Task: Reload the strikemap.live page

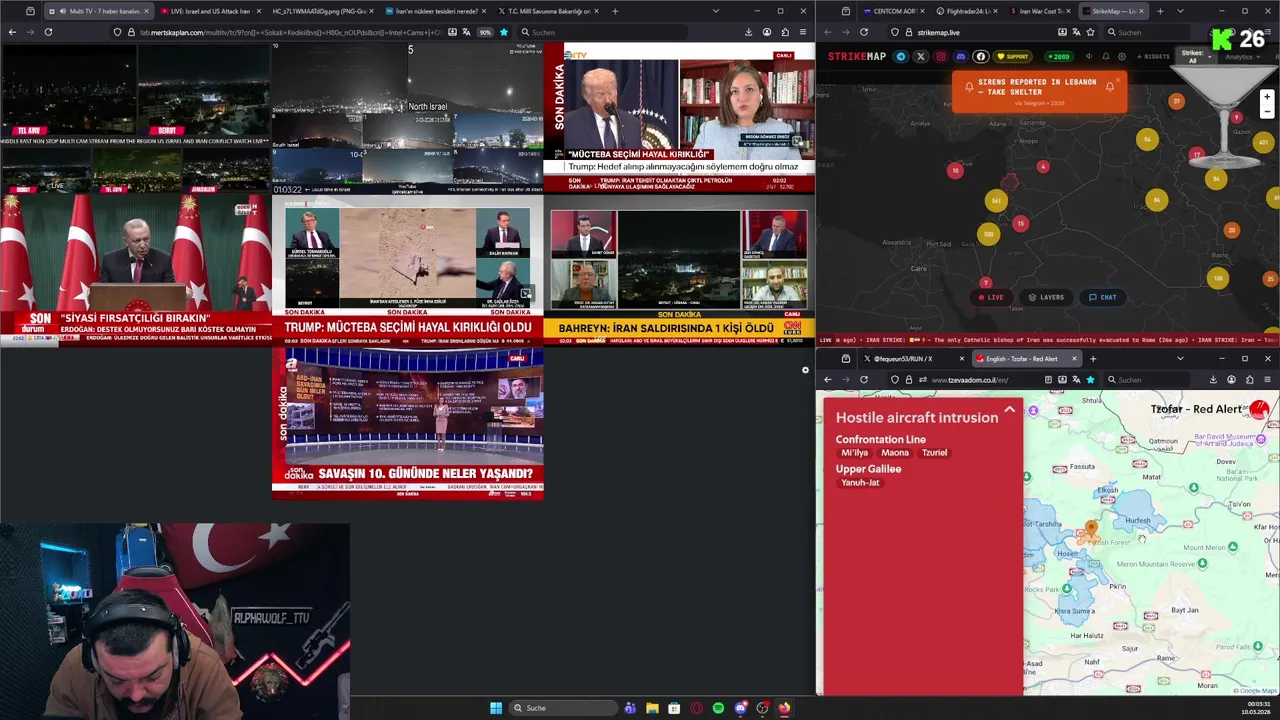Action: point(864,32)
